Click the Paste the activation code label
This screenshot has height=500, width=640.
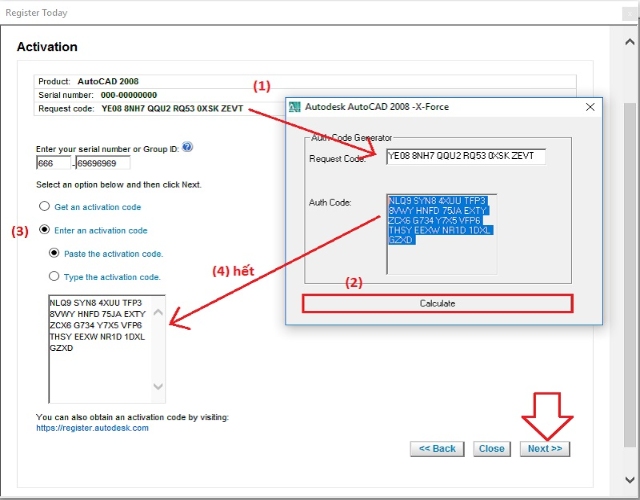click(113, 254)
